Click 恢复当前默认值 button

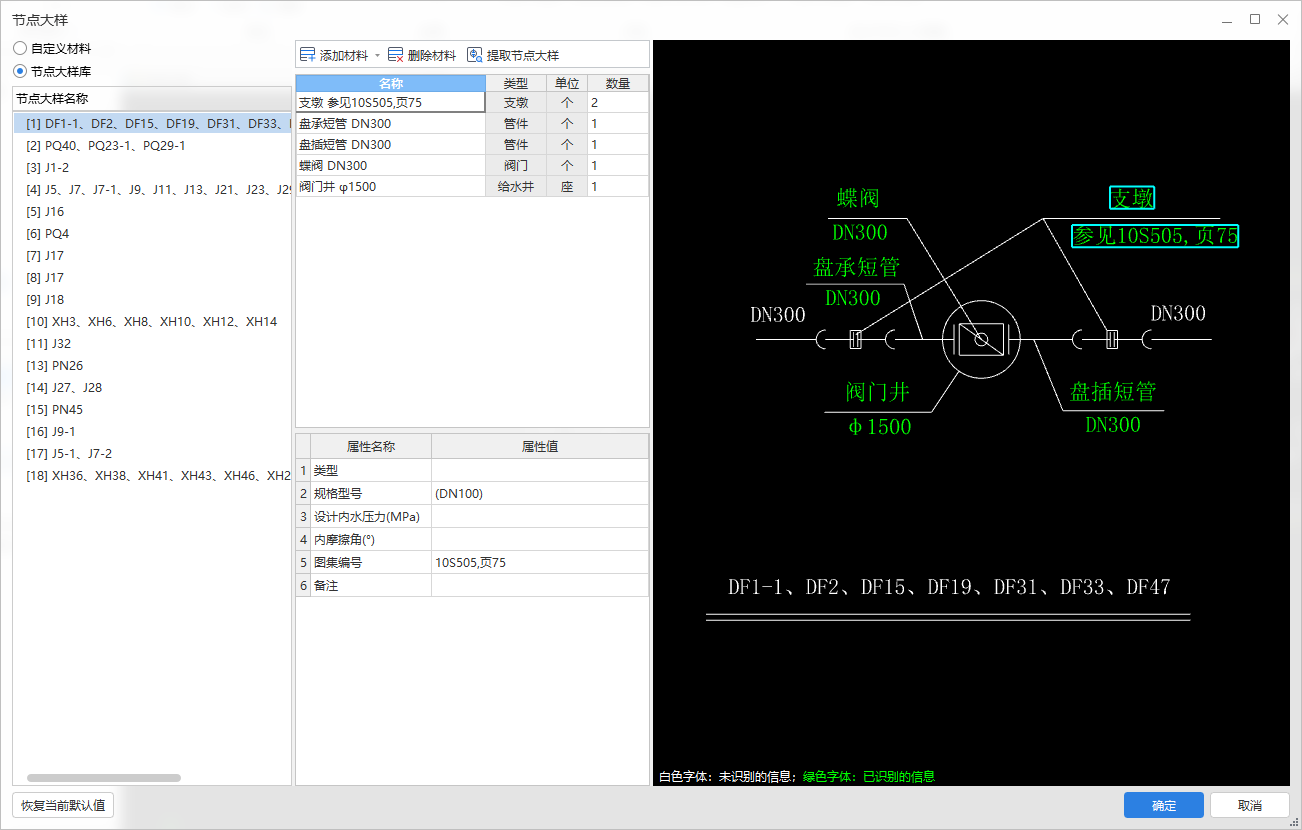(63, 805)
